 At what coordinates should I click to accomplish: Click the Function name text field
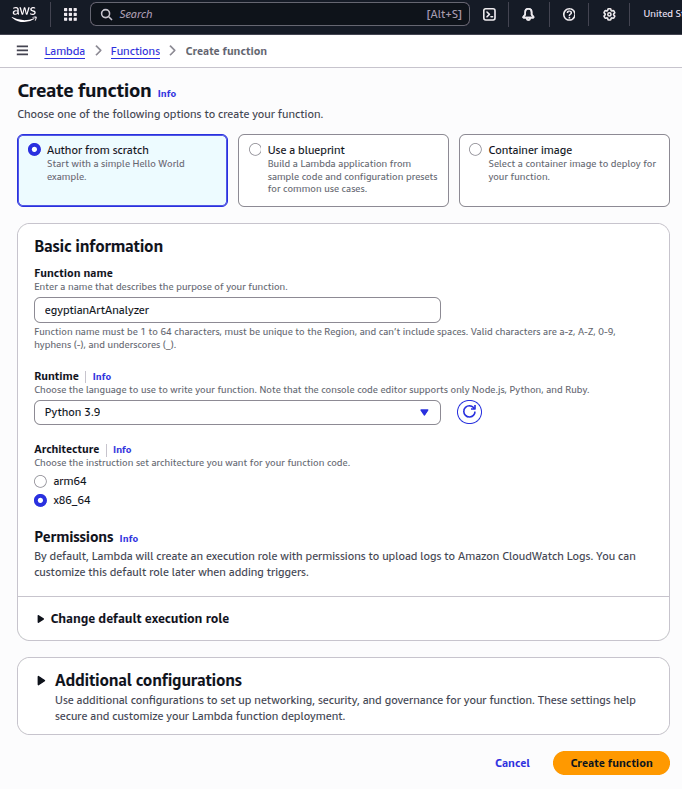pos(237,310)
